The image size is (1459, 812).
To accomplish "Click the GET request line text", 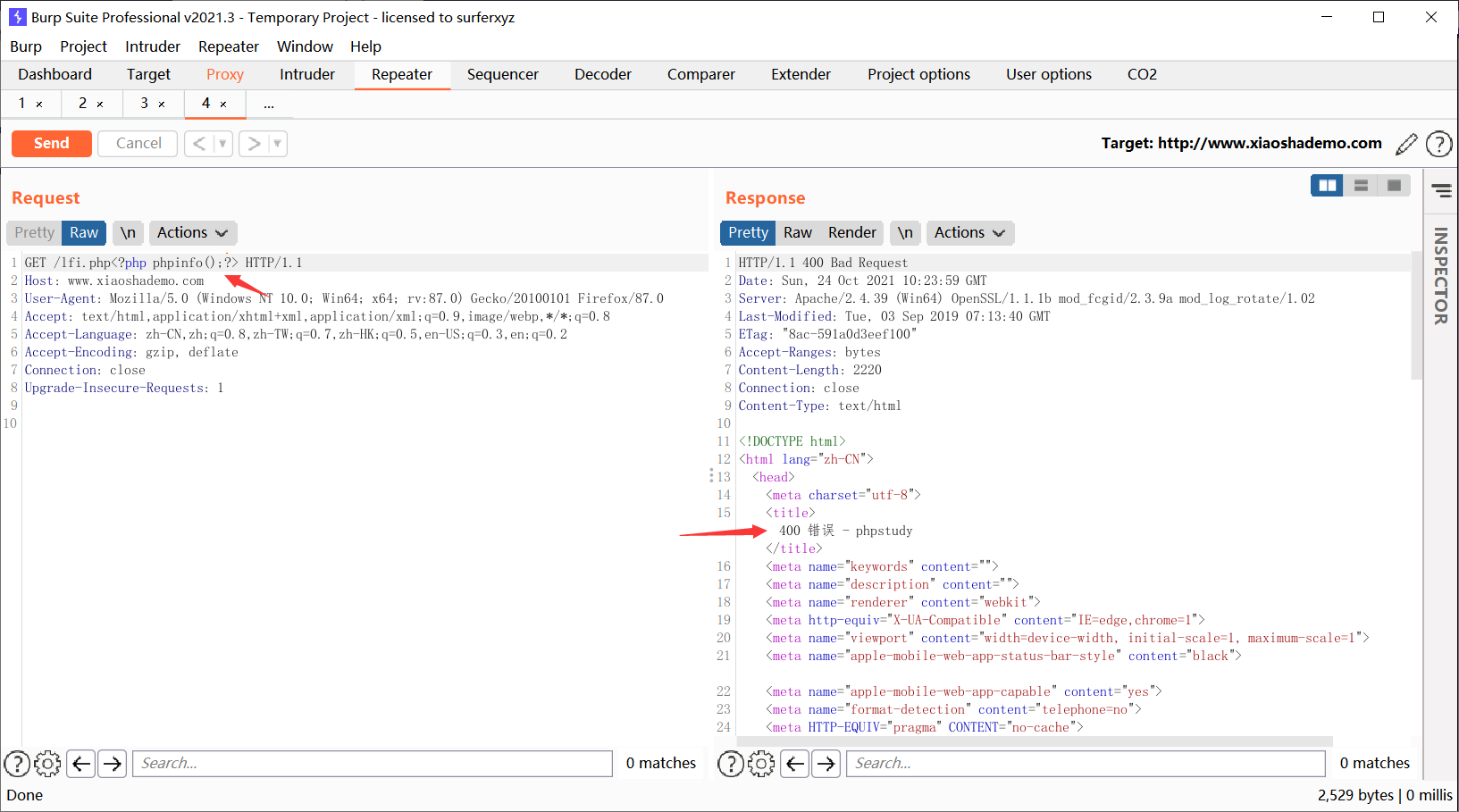I will [x=164, y=263].
